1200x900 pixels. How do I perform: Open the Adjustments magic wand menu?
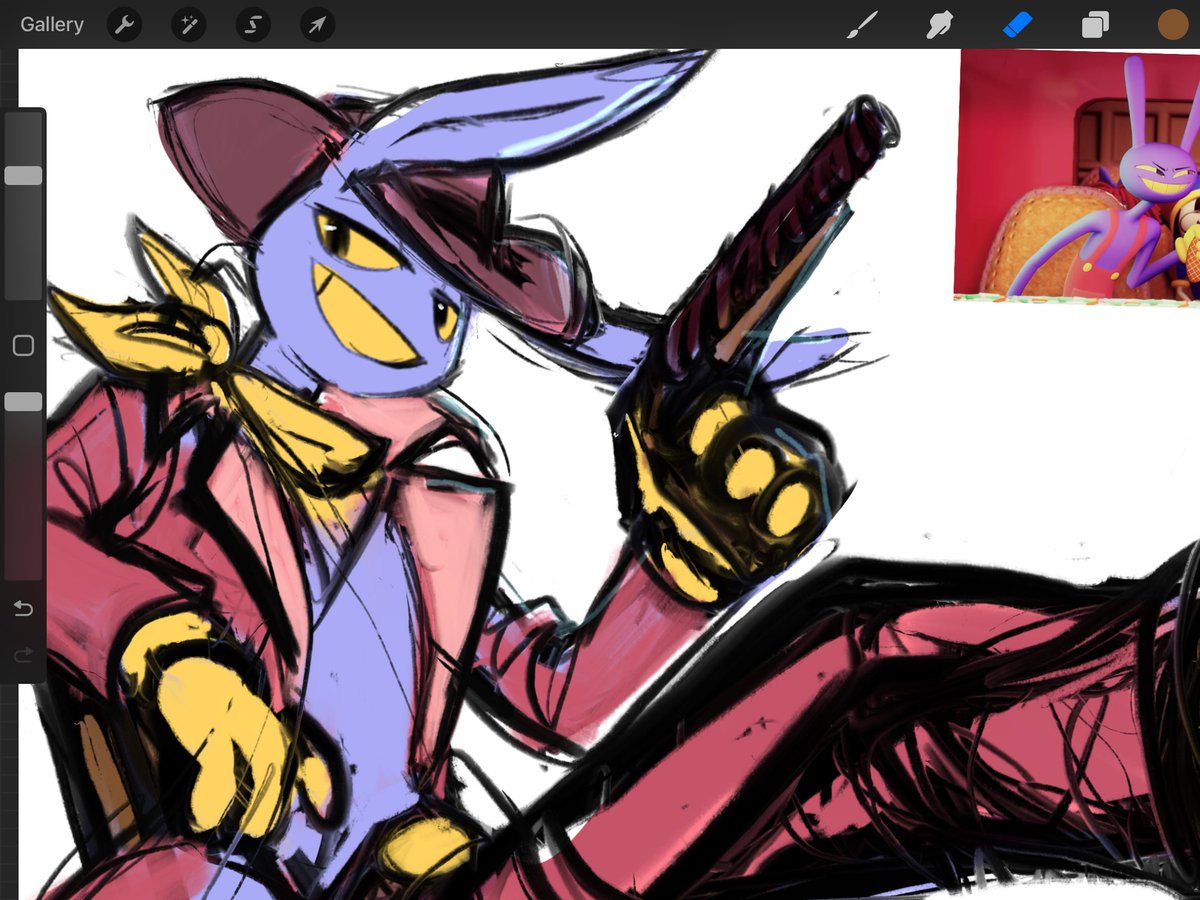click(x=188, y=25)
